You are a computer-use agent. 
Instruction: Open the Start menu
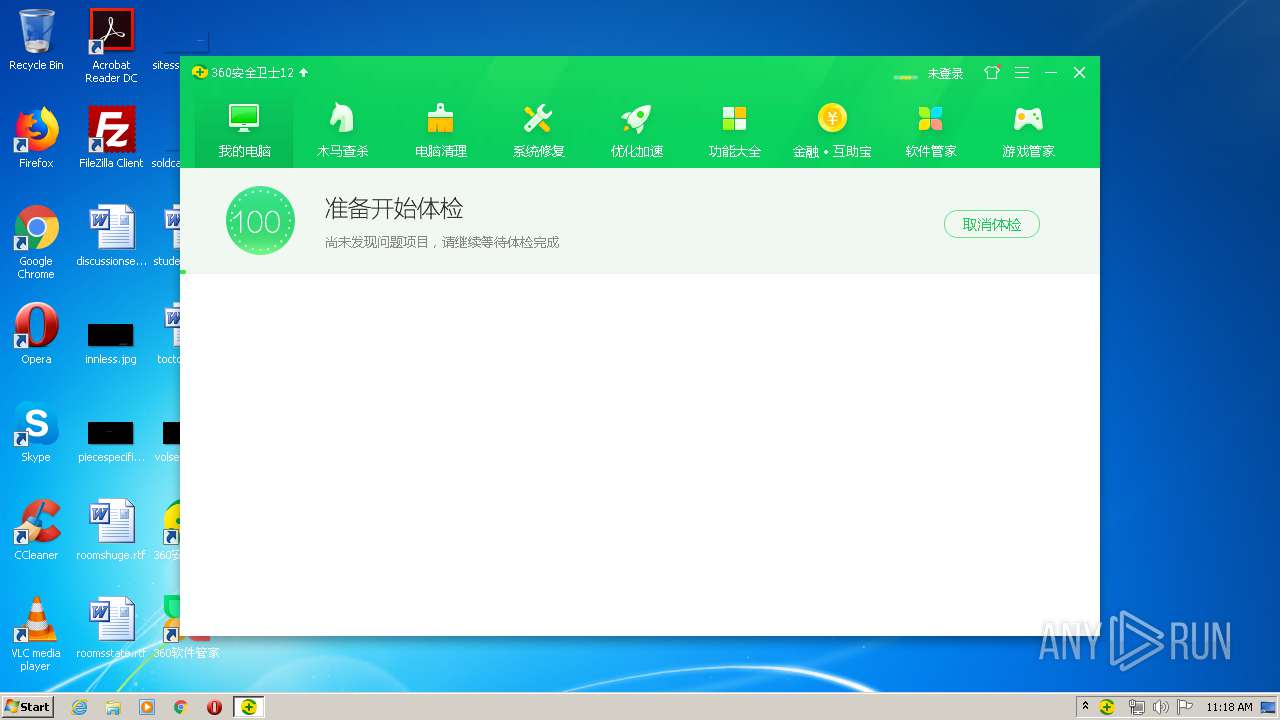27,706
